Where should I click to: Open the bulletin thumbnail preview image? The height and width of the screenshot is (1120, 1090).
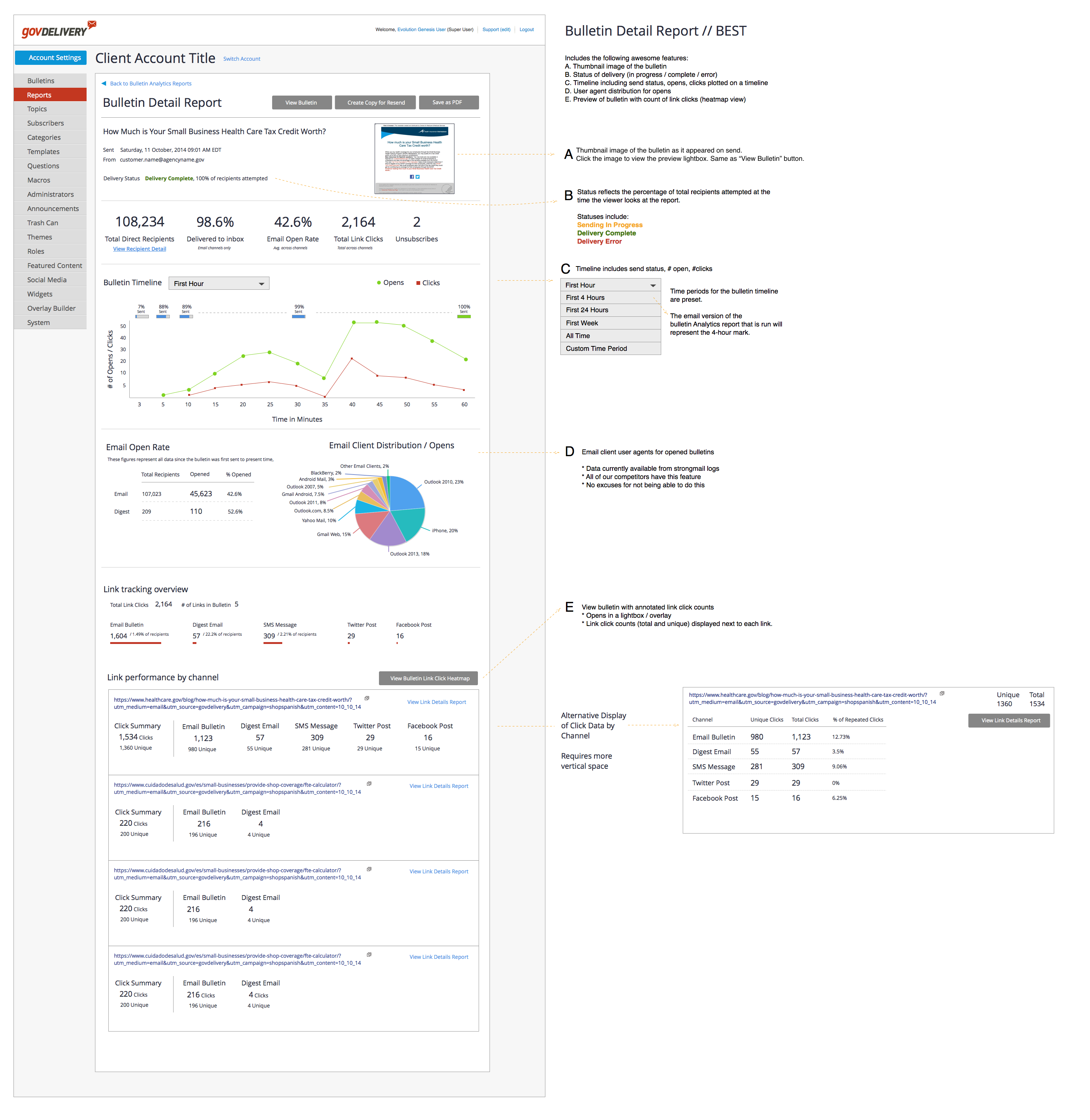tap(415, 159)
